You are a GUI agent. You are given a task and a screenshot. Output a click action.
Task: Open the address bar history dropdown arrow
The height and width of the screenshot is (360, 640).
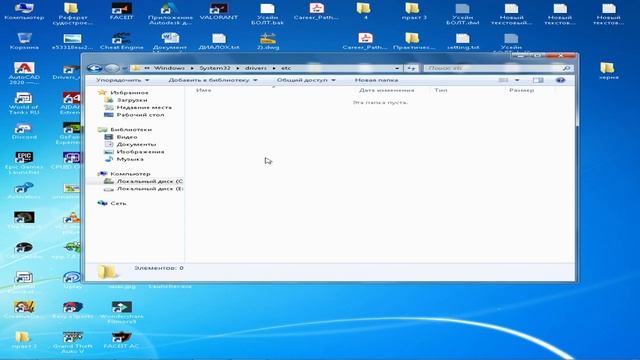coord(397,68)
